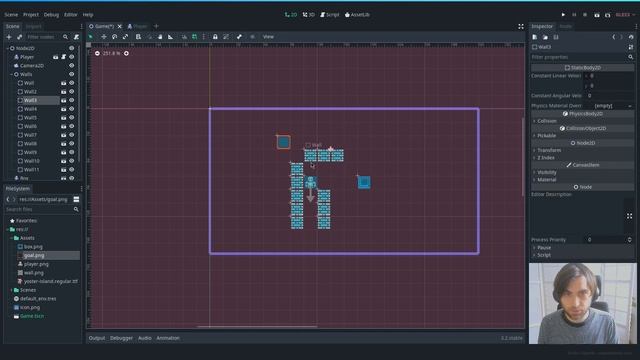This screenshot has width=640, height=360.
Task: Toggle grid snap
Action: (195, 37)
